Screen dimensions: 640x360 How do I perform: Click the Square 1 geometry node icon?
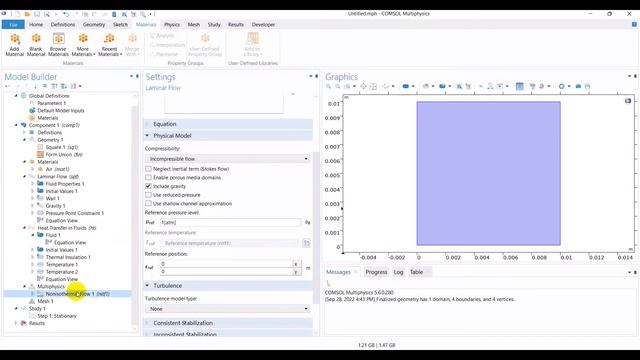click(40, 147)
